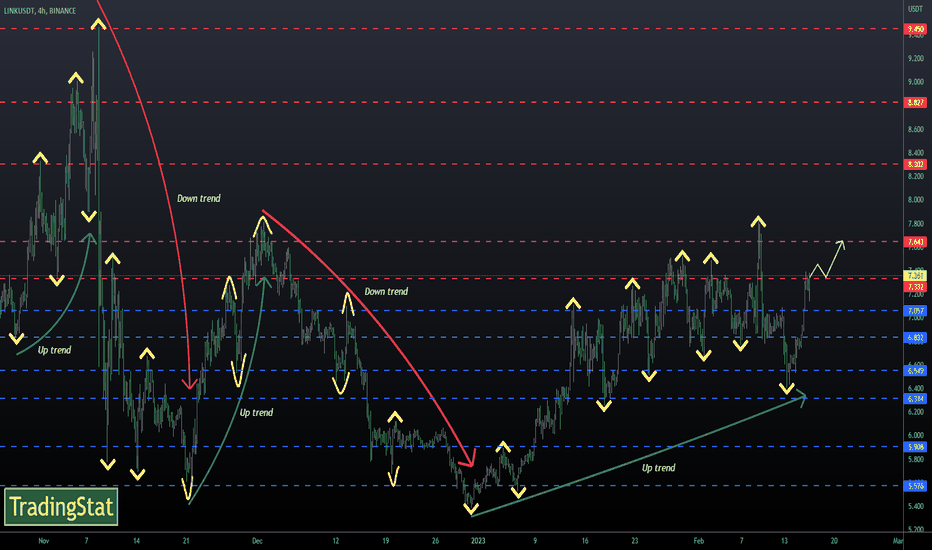The image size is (932, 550).
Task: Click the 19 date label on the time axis
Action: coord(385,540)
